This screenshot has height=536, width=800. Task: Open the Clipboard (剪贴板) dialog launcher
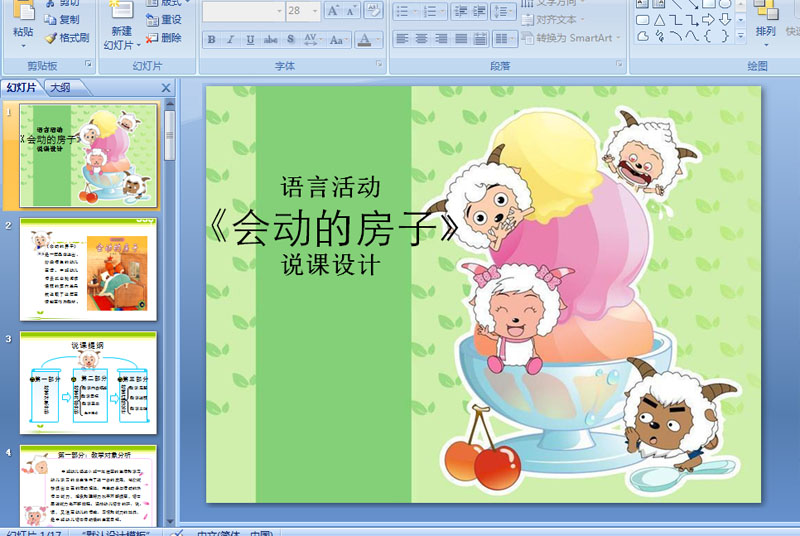click(88, 64)
